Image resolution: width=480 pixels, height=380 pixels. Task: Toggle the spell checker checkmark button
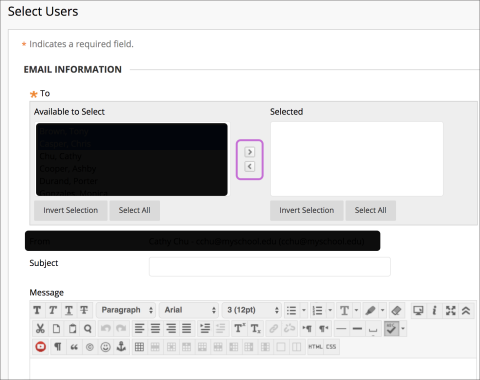coord(391,329)
